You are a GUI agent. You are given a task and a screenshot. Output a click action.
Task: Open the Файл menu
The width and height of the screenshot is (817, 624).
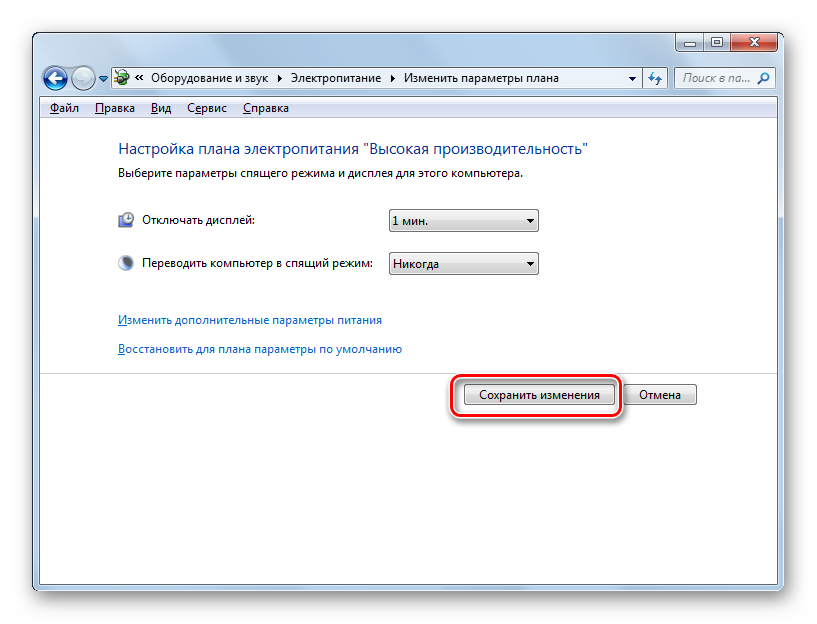point(63,108)
